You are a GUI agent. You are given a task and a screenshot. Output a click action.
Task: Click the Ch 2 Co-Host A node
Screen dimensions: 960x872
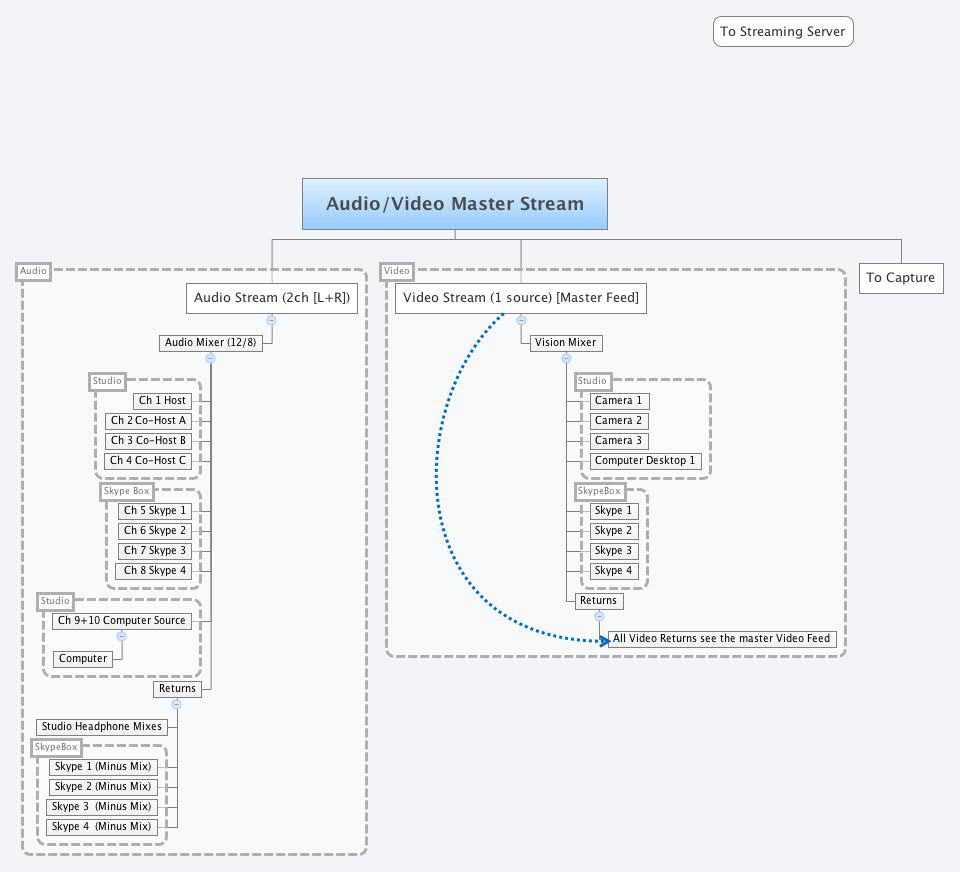coord(148,421)
